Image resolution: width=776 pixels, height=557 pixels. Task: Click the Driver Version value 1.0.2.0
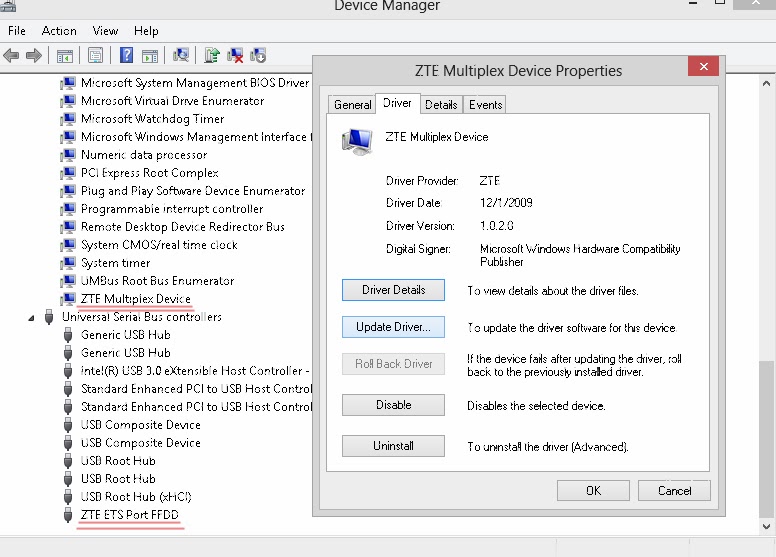(x=496, y=226)
